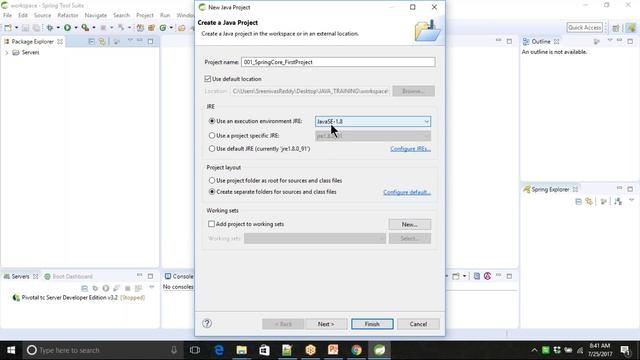640x360 pixels.
Task: Click the dialog help question mark icon
Action: coord(207,323)
